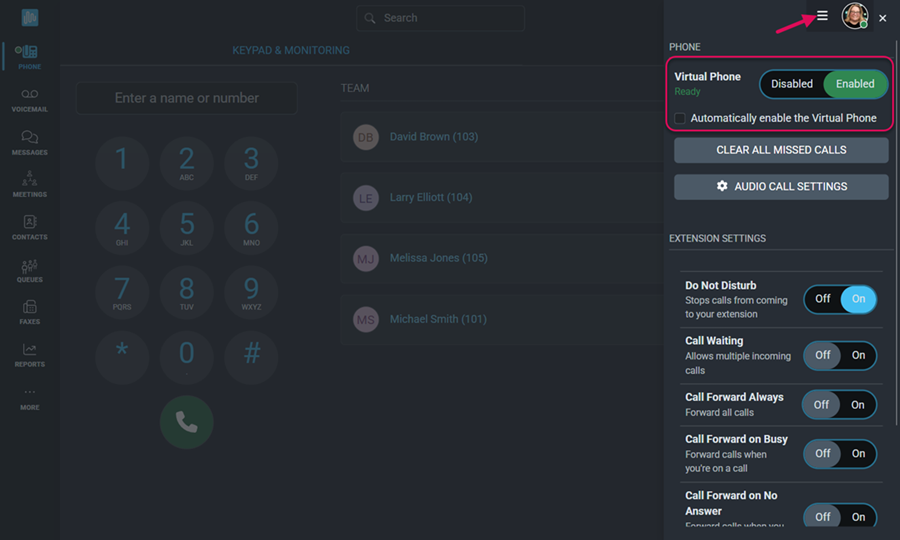Open the Queues sidebar icon
Image resolution: width=900 pixels, height=540 pixels.
click(29, 270)
